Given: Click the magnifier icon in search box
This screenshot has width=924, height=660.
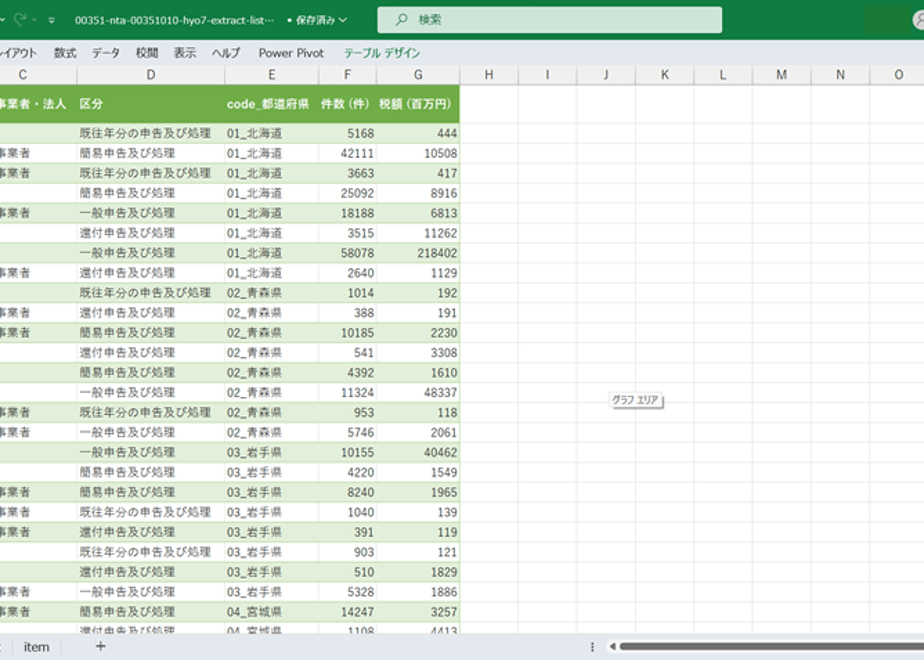Looking at the screenshot, I should pyautogui.click(x=401, y=20).
